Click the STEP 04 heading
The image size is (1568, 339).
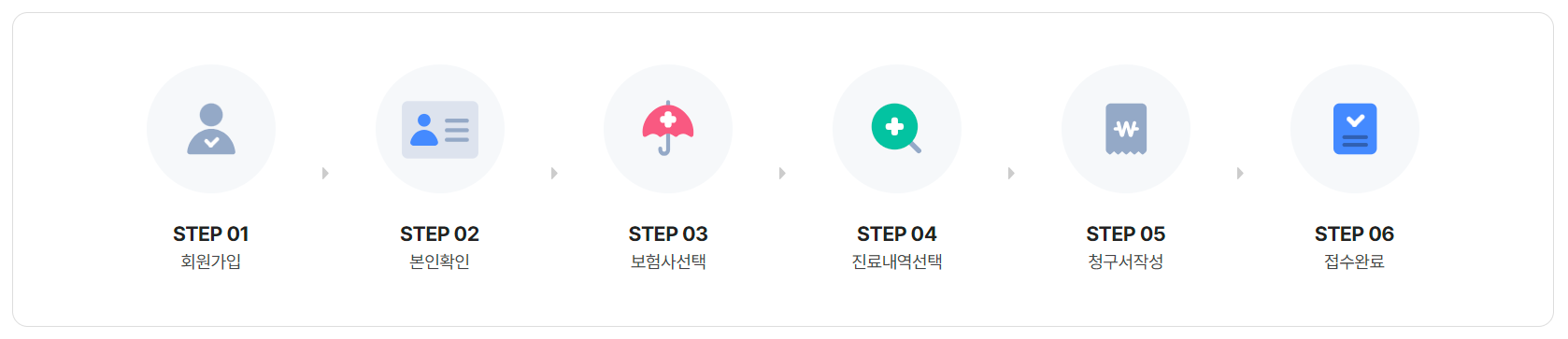pos(897,233)
